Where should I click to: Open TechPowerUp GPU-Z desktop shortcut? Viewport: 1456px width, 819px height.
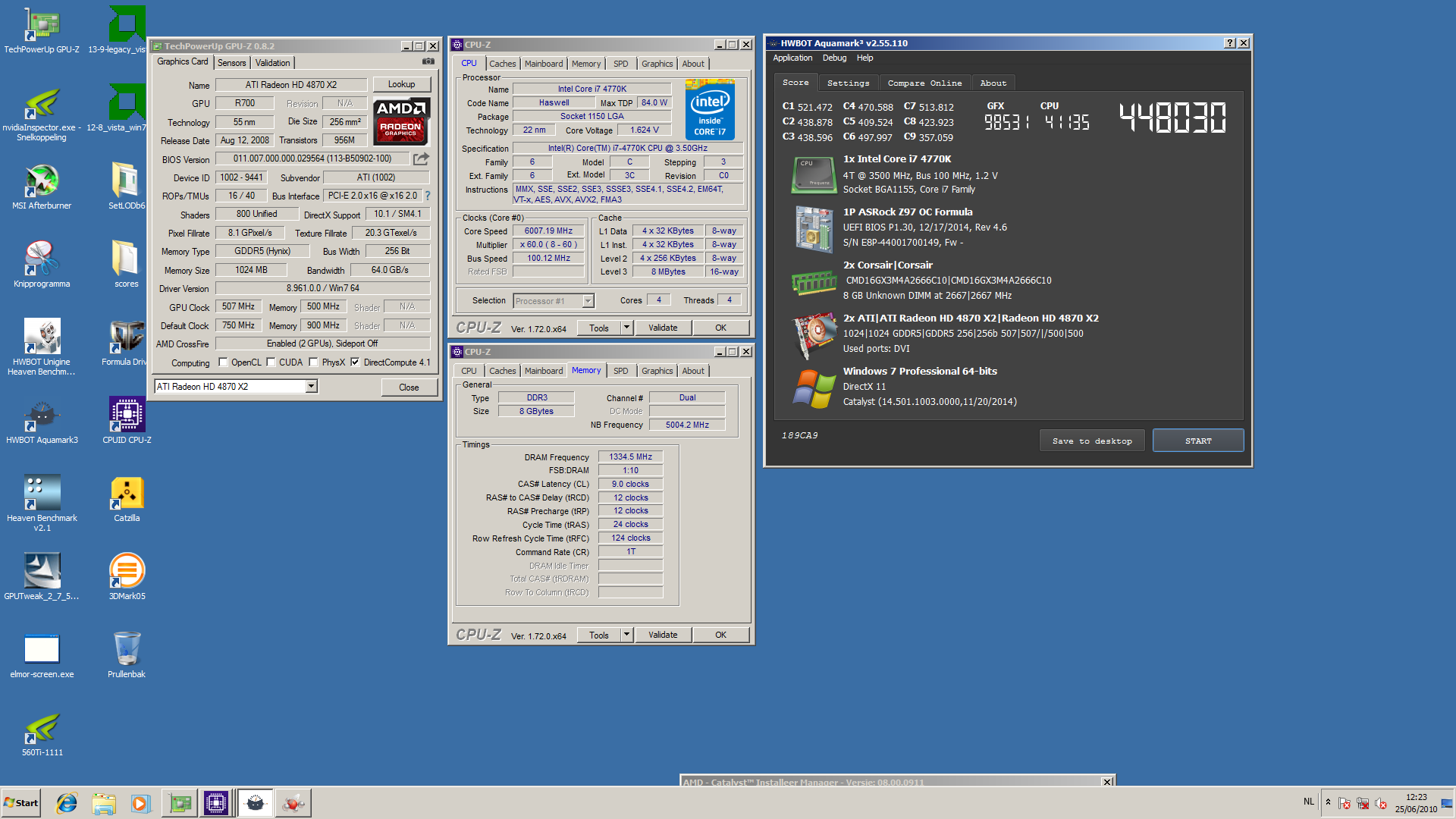42,31
